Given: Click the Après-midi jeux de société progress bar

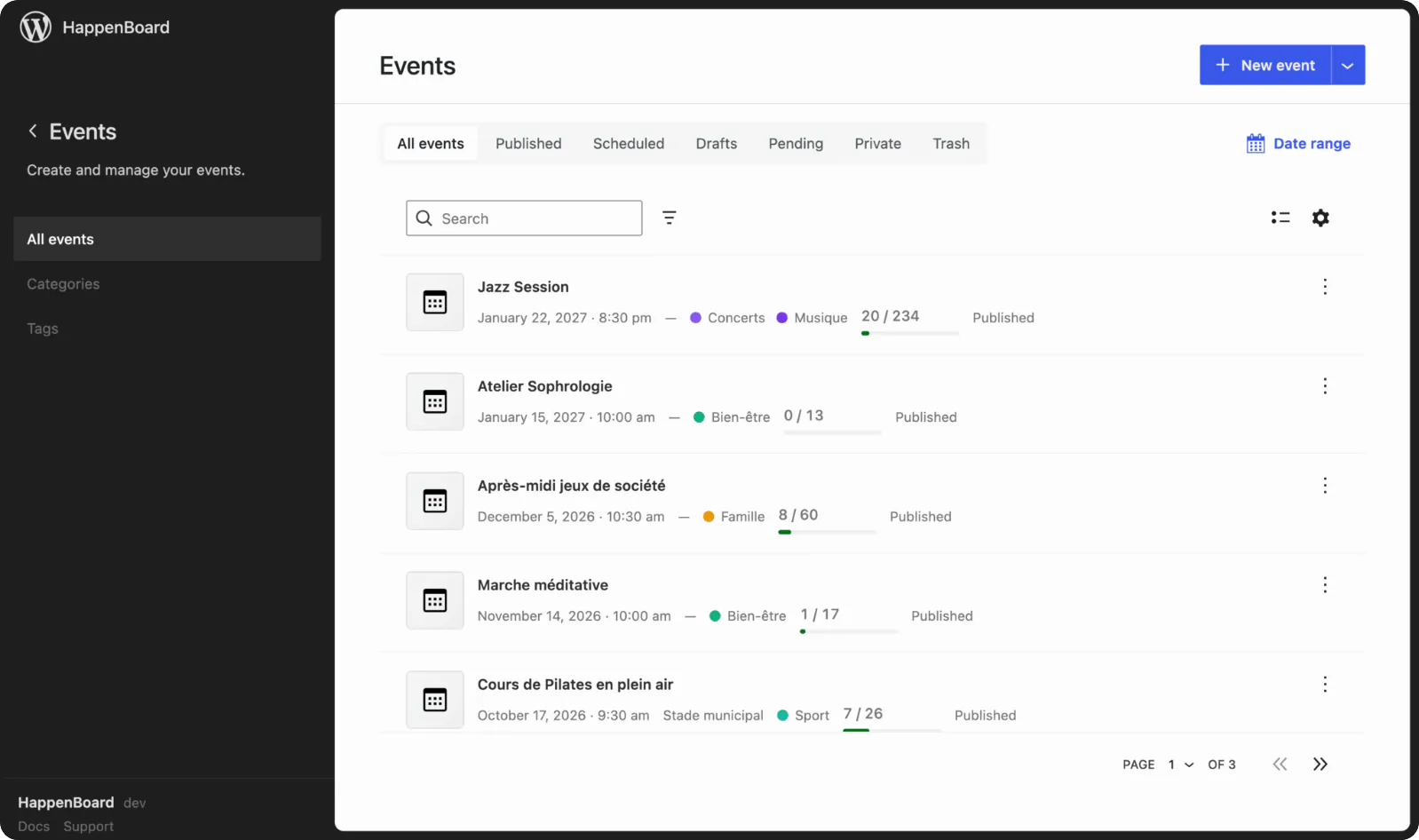Looking at the screenshot, I should point(827,532).
